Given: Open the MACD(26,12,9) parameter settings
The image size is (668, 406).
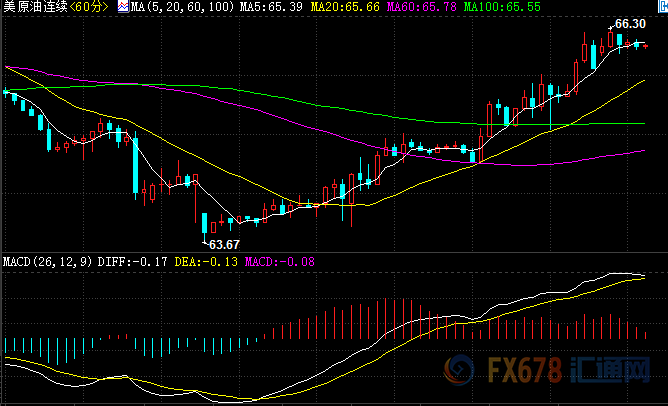Looking at the screenshot, I should [x=45, y=262].
